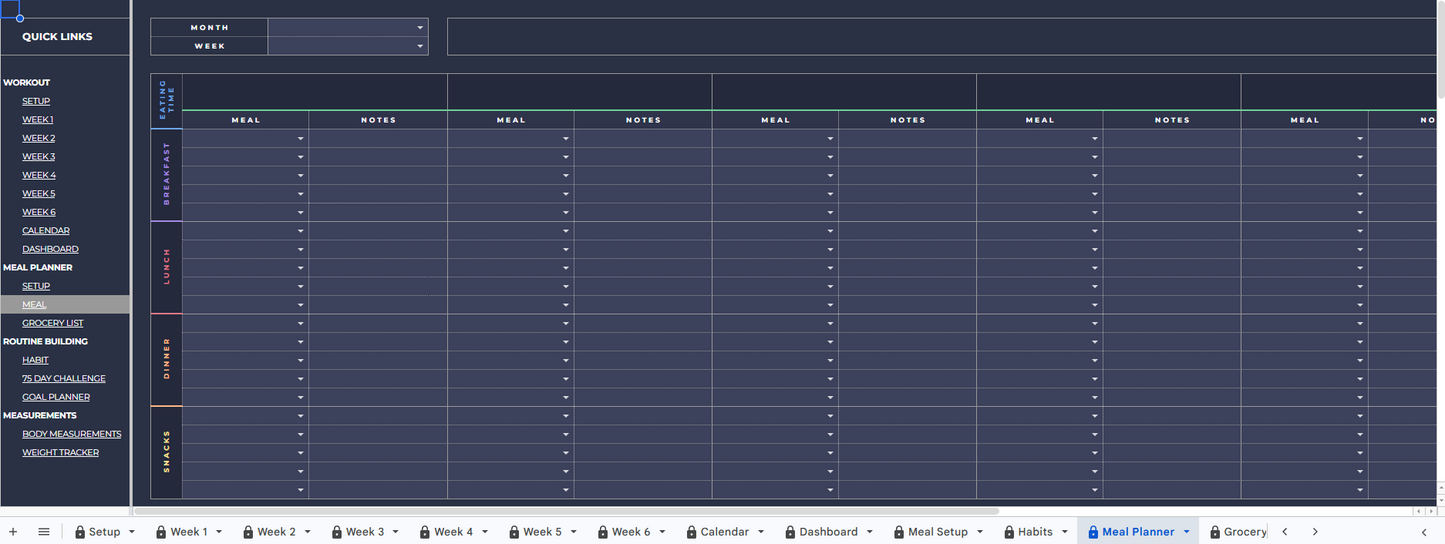Open Week 3 tab menu arrow
The width and height of the screenshot is (1445, 544).
point(395,532)
